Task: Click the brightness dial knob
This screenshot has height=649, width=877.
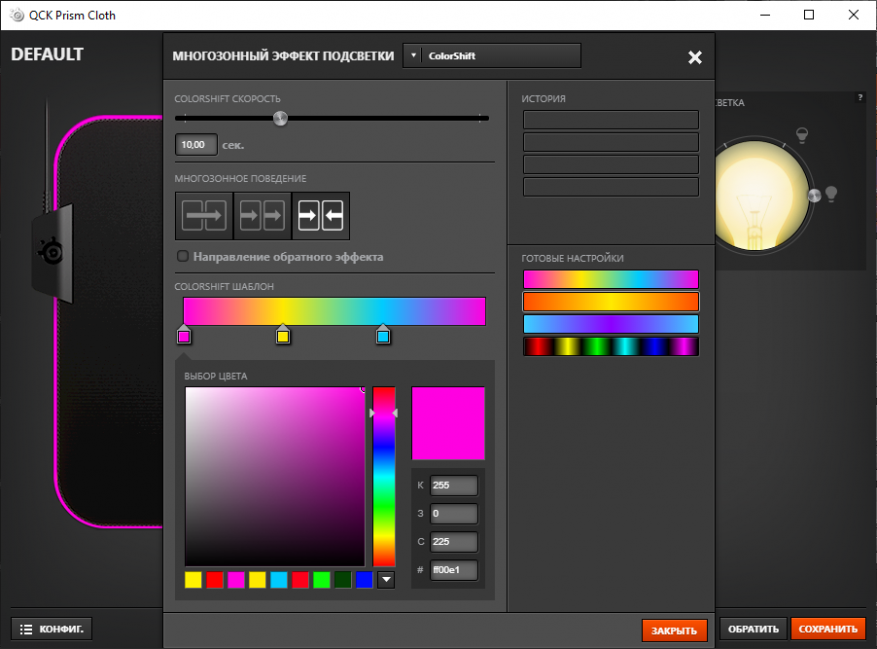Action: point(814,195)
